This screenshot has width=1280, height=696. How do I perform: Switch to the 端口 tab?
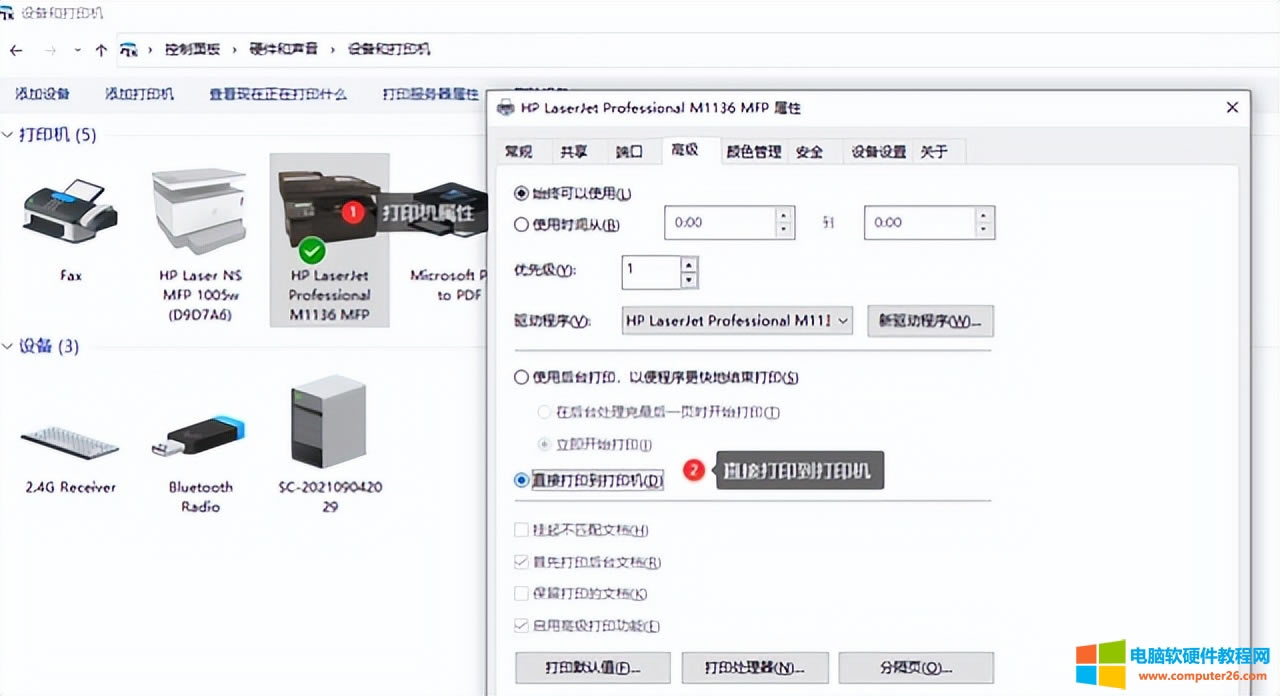click(x=629, y=152)
